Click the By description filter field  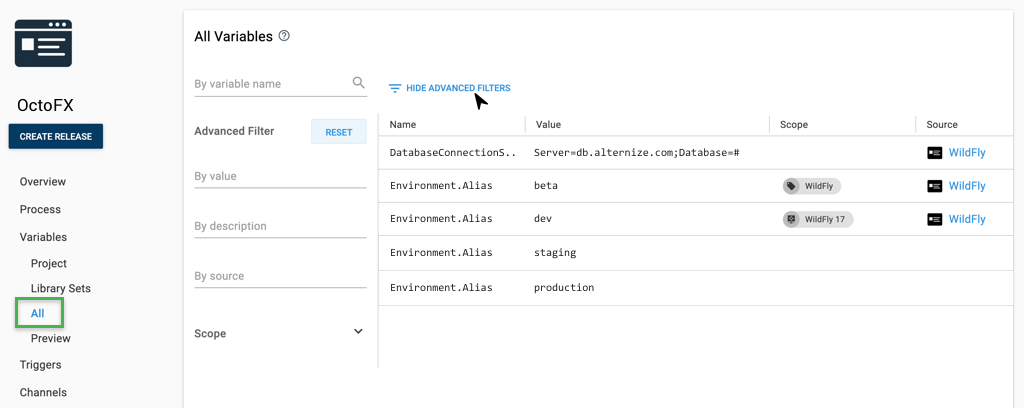click(x=280, y=226)
